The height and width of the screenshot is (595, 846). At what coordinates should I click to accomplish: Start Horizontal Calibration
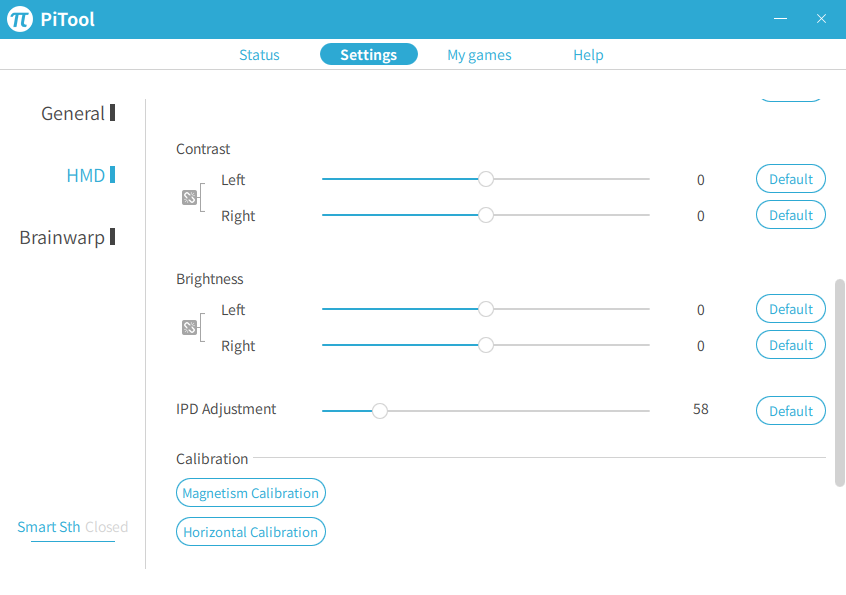[250, 532]
